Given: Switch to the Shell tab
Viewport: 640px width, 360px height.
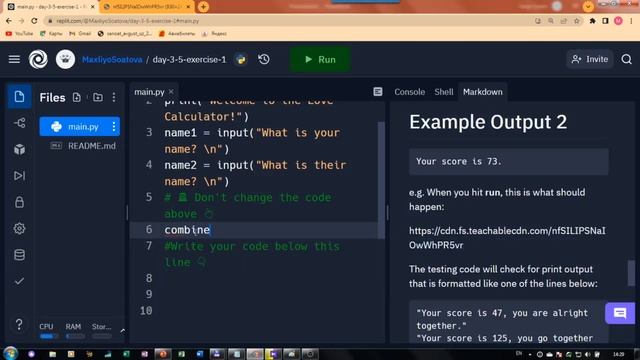Looking at the screenshot, I should tap(444, 92).
